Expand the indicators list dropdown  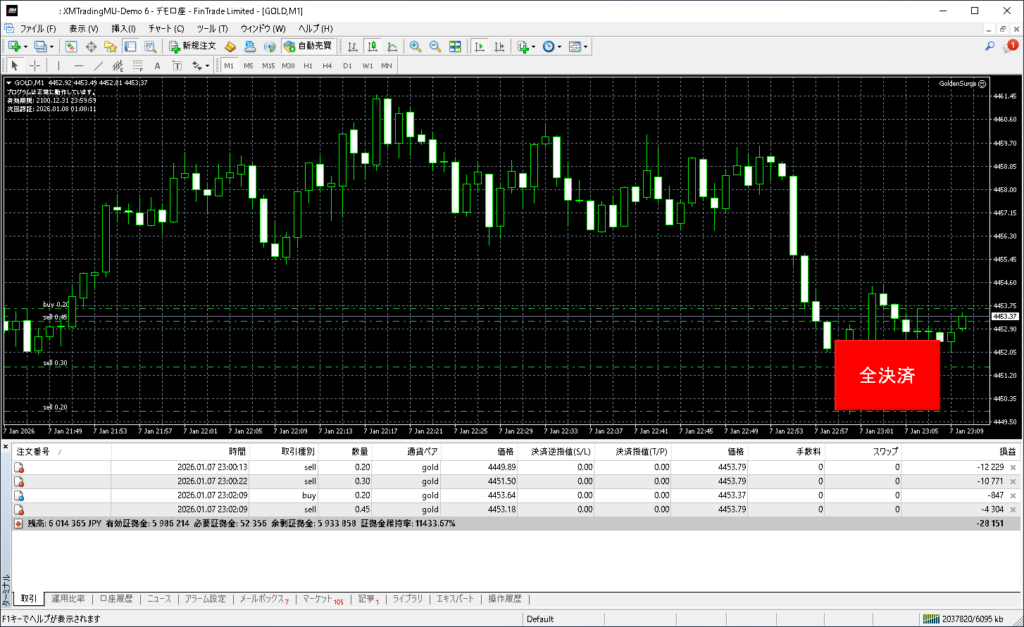[x=535, y=46]
